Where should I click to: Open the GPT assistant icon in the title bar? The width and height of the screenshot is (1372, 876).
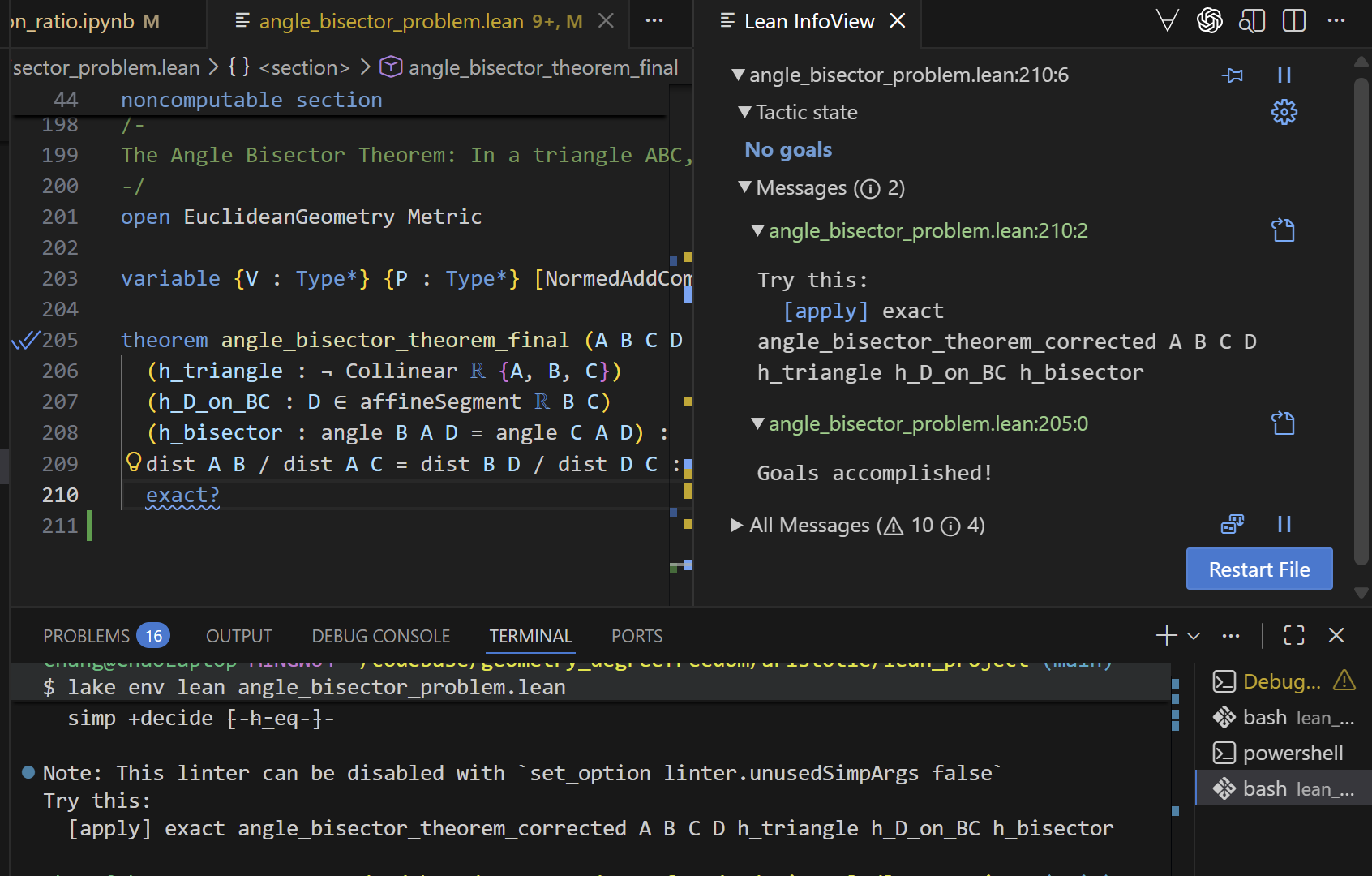1209,21
